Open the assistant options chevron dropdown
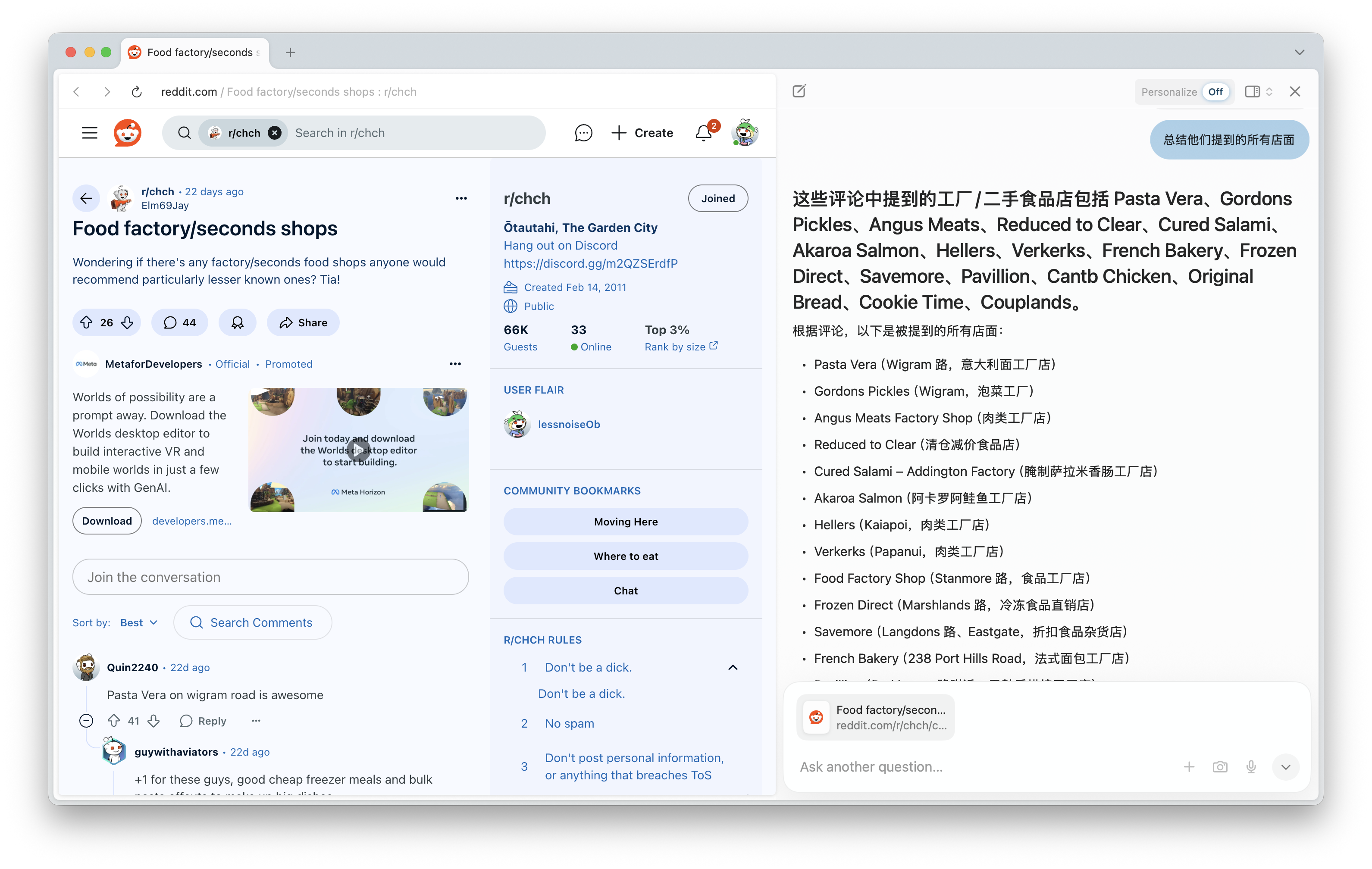Image resolution: width=1372 pixels, height=869 pixels. tap(1285, 766)
